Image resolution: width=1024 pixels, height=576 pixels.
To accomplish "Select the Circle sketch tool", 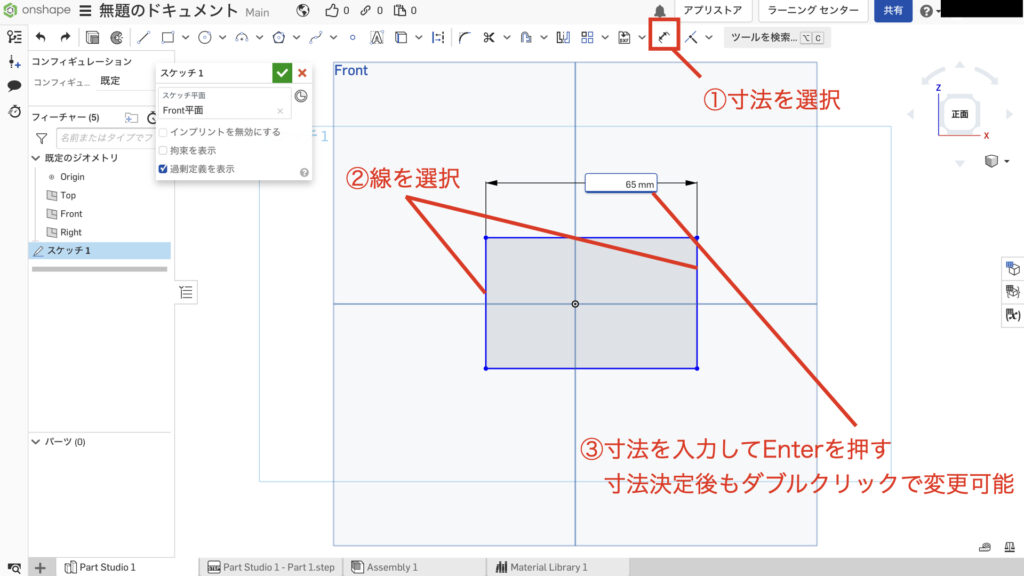I will (x=204, y=37).
